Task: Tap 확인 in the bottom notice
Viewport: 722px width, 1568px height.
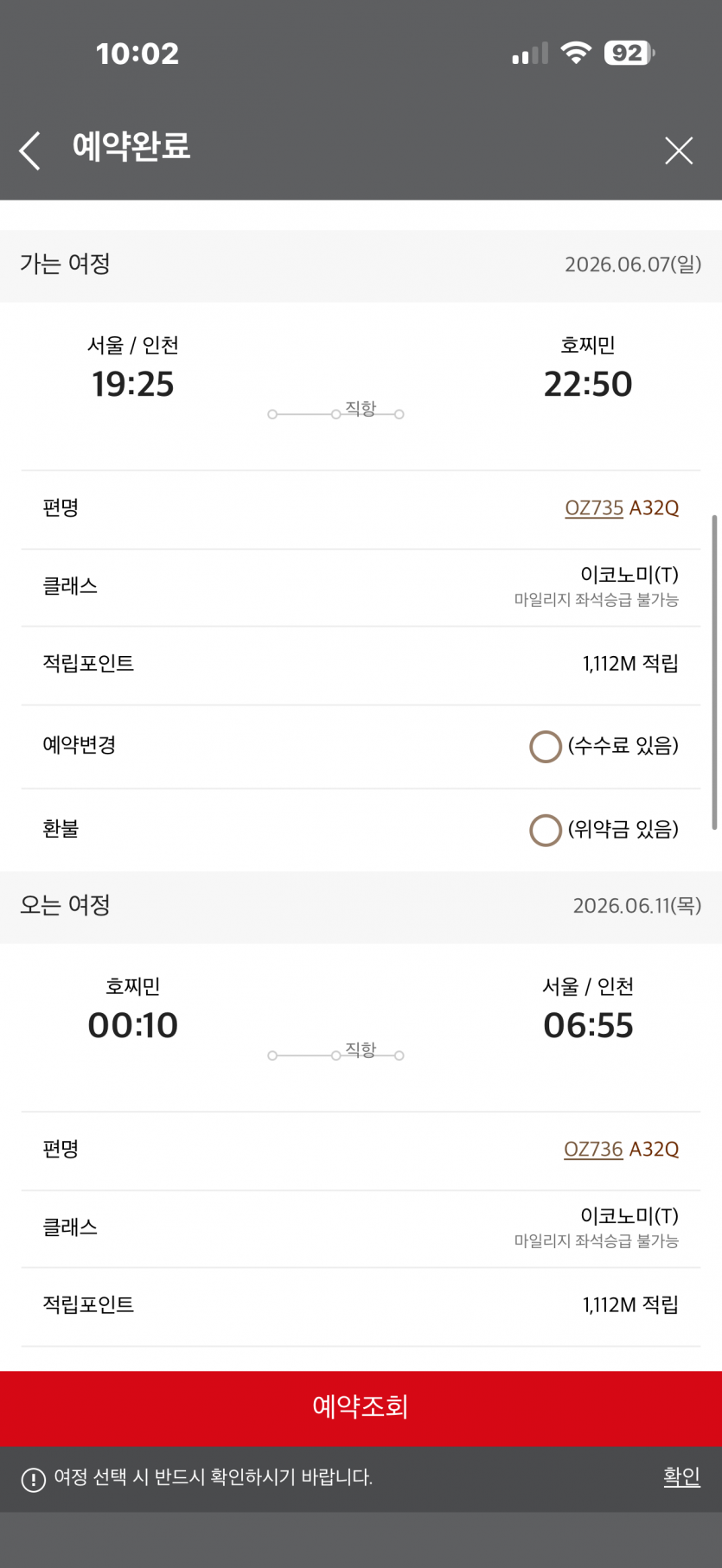Action: click(x=681, y=1476)
